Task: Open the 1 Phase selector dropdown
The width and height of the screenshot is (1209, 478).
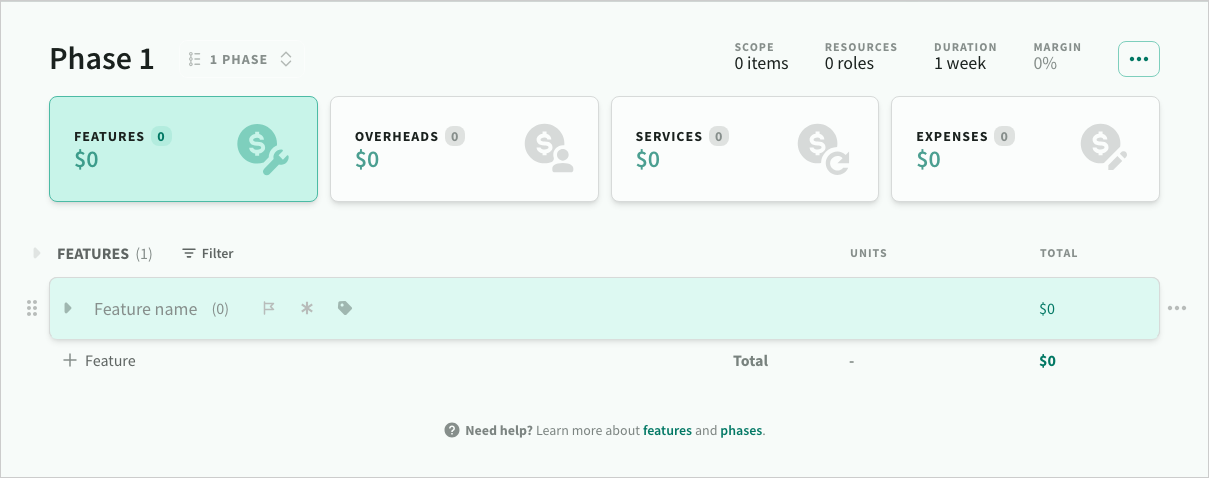Action: [x=240, y=60]
